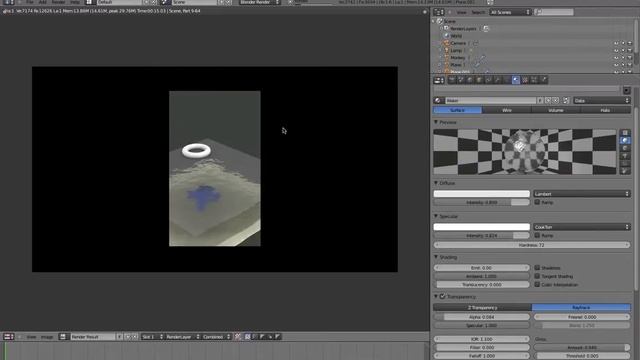Toggle the Diffuse Ramp checkbox

coord(537,202)
